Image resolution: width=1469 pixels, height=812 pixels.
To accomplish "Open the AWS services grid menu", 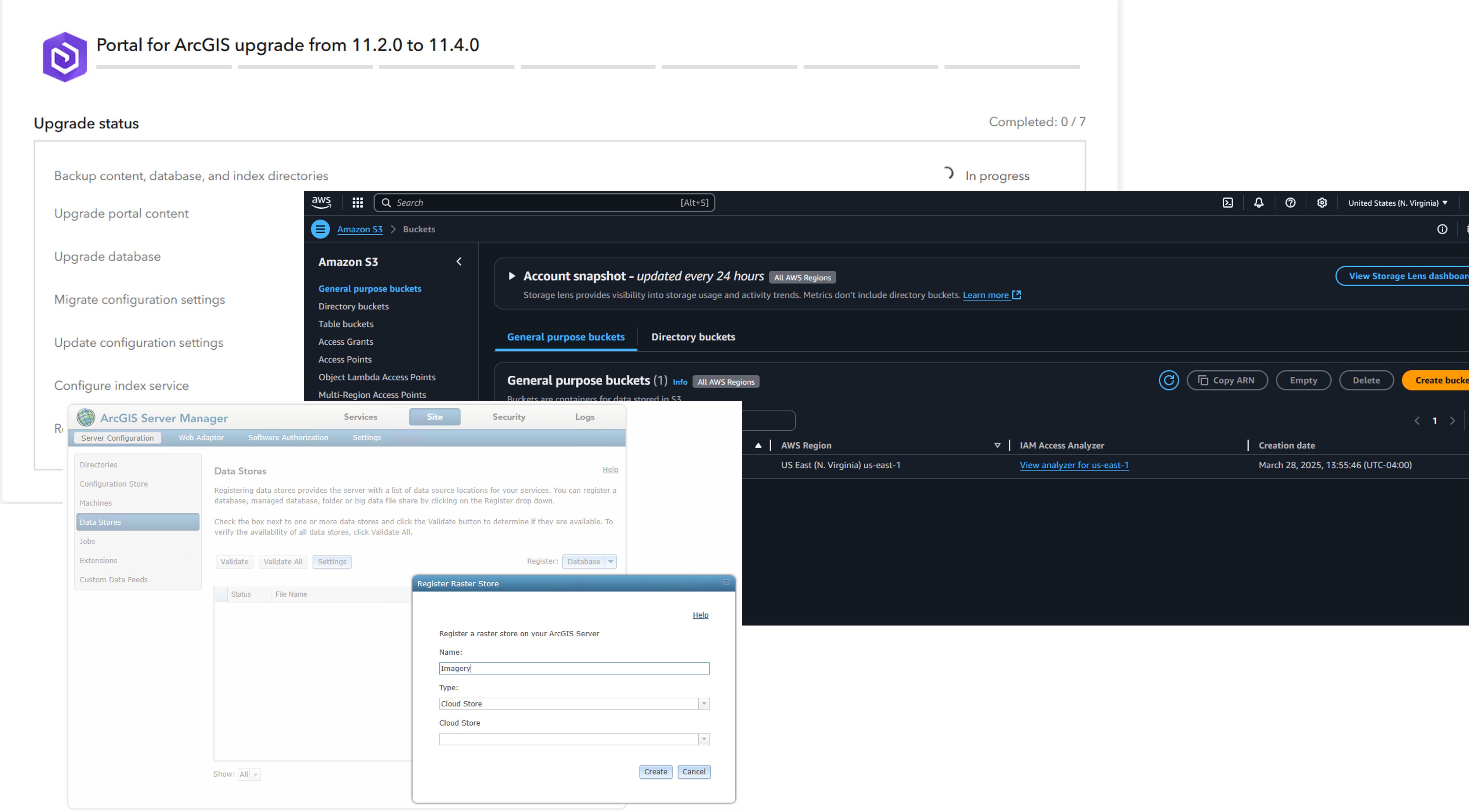I will [358, 203].
